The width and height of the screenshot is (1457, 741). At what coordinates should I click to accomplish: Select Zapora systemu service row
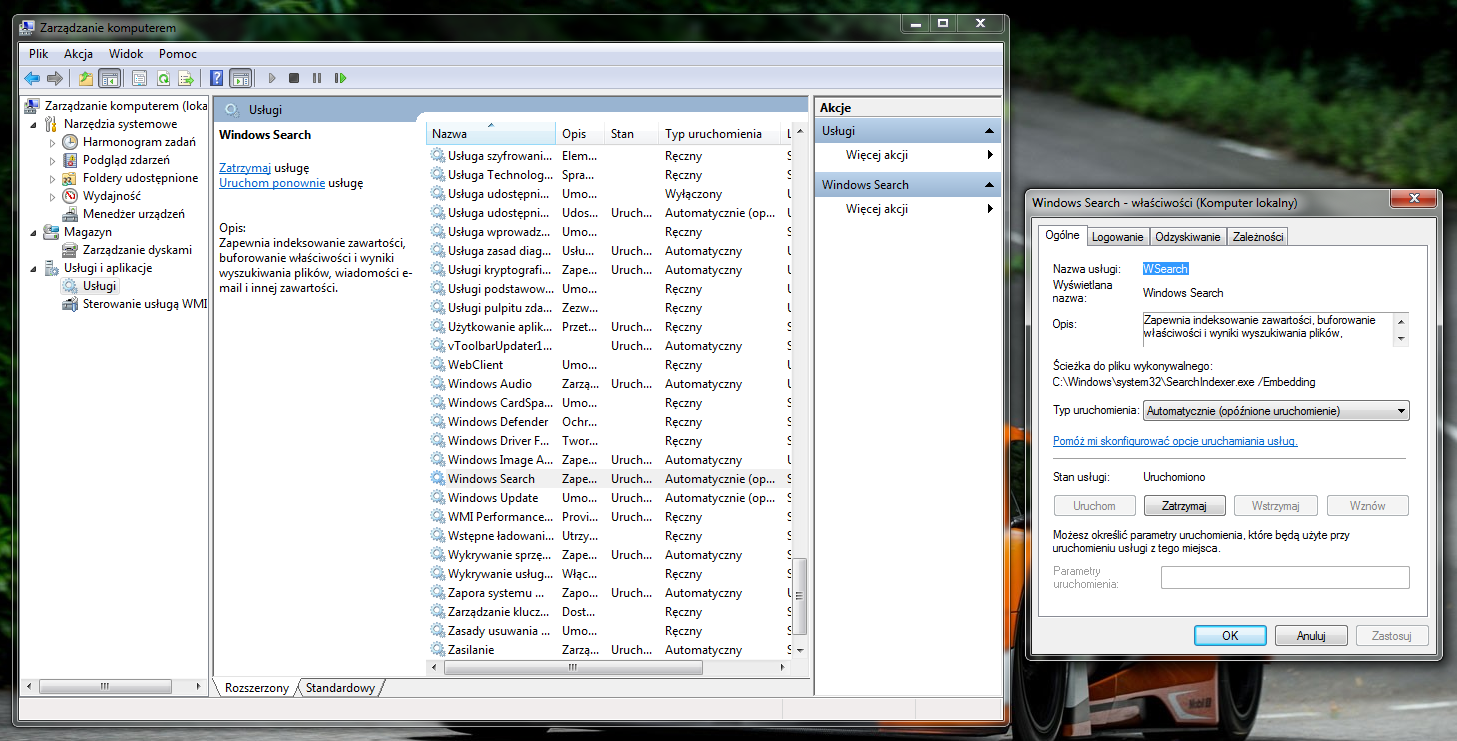(x=609, y=593)
